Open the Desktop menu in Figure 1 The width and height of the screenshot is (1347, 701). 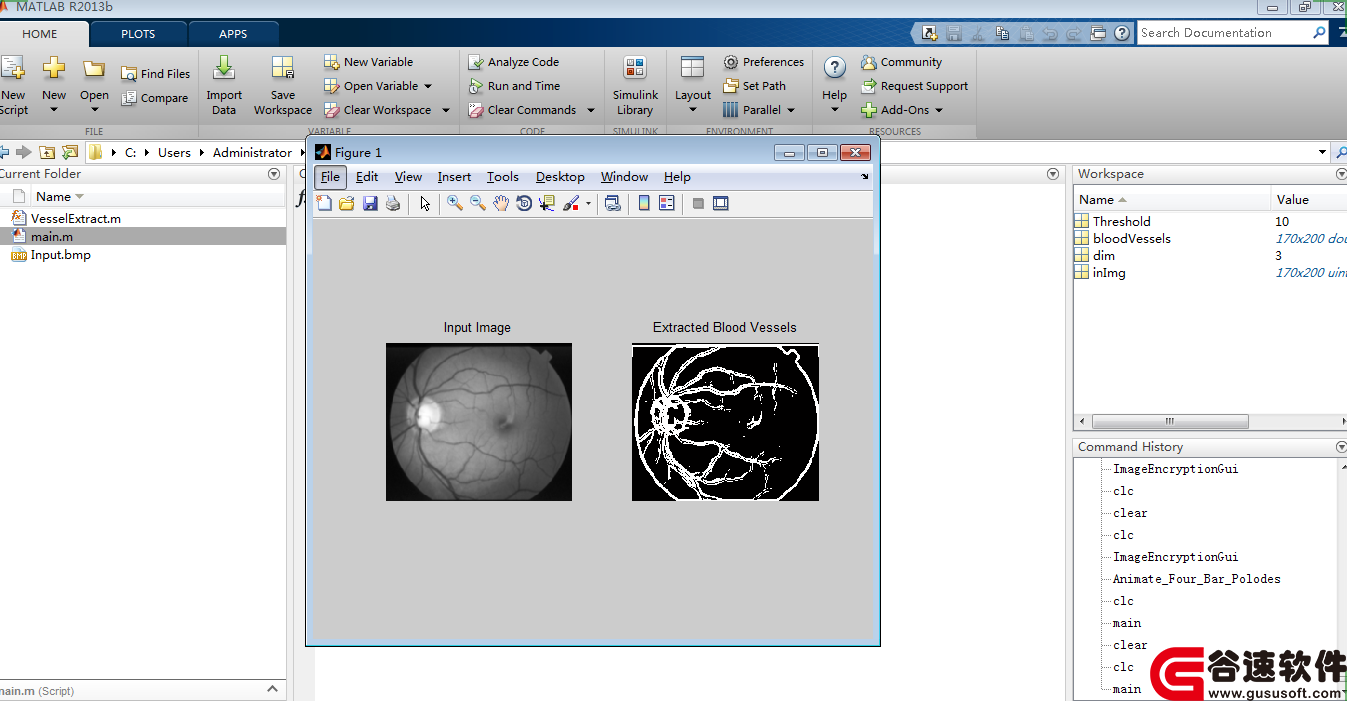pos(560,177)
